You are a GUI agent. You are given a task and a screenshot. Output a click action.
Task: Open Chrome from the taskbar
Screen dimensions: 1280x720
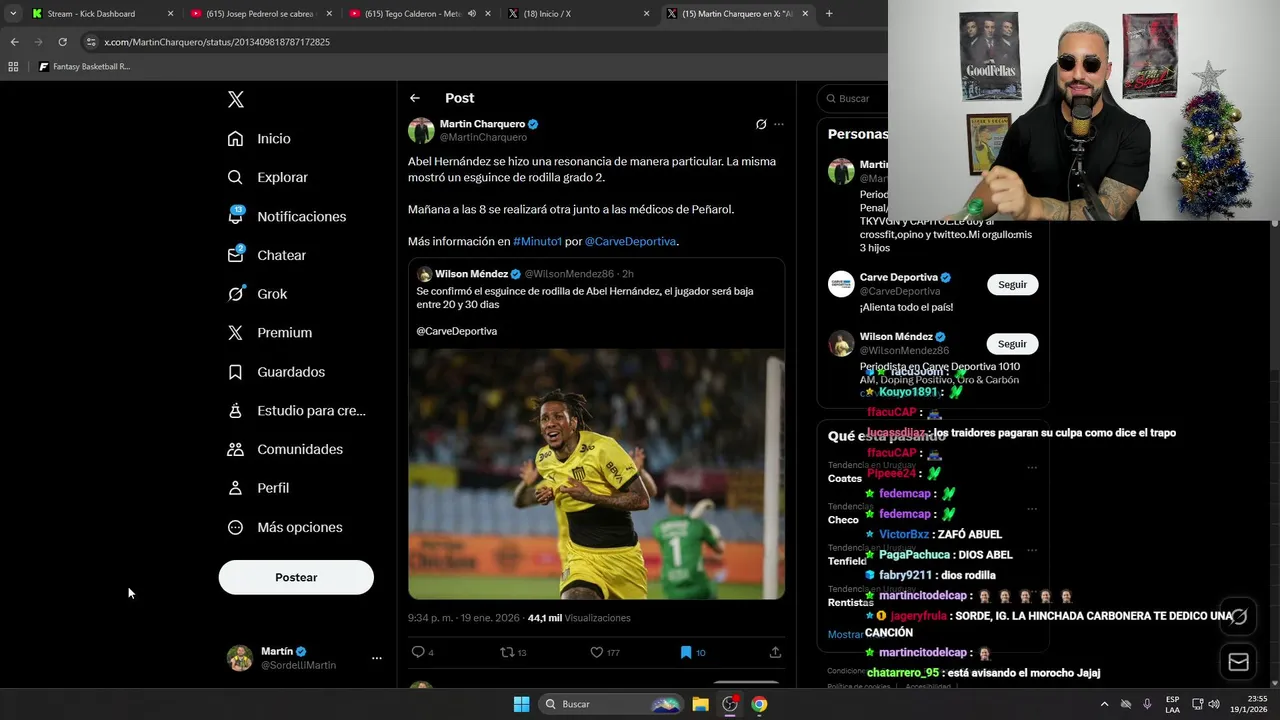coord(759,704)
